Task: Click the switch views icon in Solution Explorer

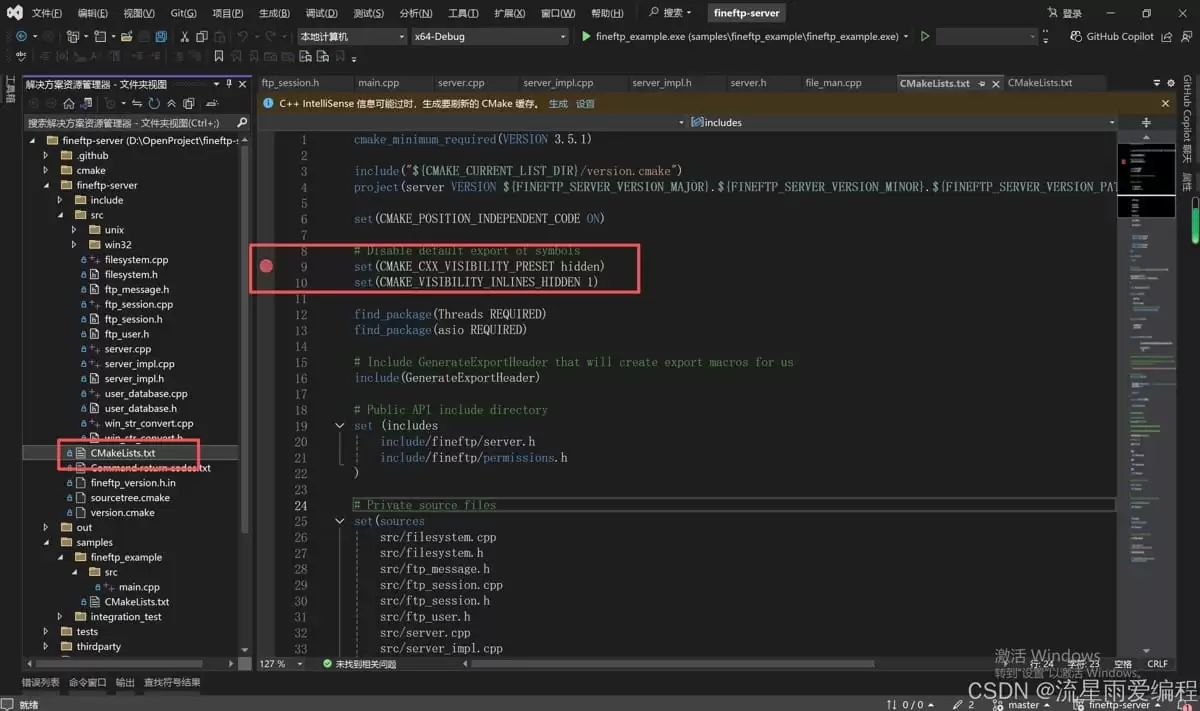Action: click(x=86, y=103)
